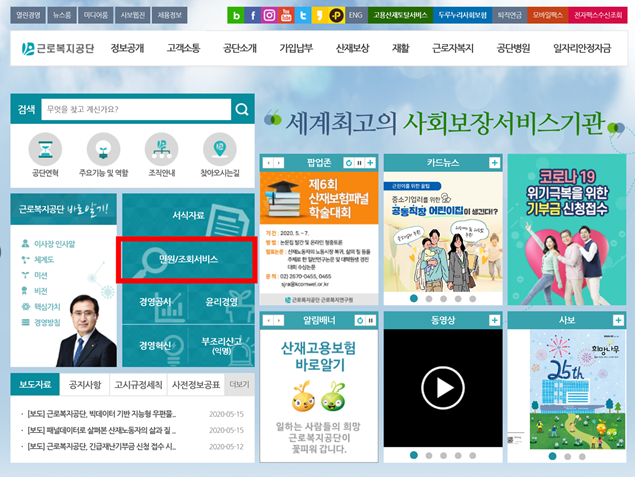
Task: Open the Twitter icon
Action: [x=303, y=15]
